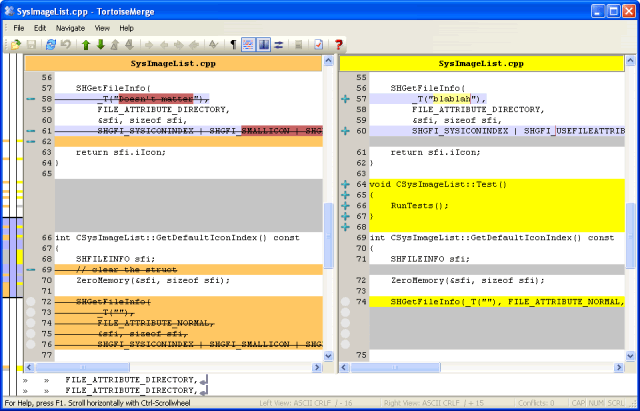Open the Navigate menu
This screenshot has height=411, width=640.
click(x=70, y=28)
